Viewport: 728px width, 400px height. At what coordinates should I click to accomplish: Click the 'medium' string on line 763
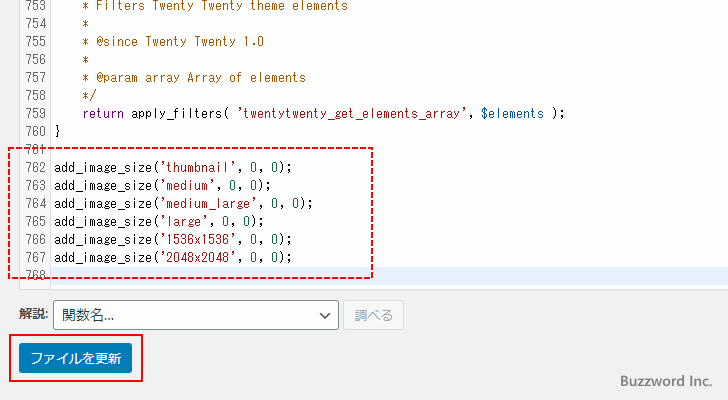coord(187,185)
